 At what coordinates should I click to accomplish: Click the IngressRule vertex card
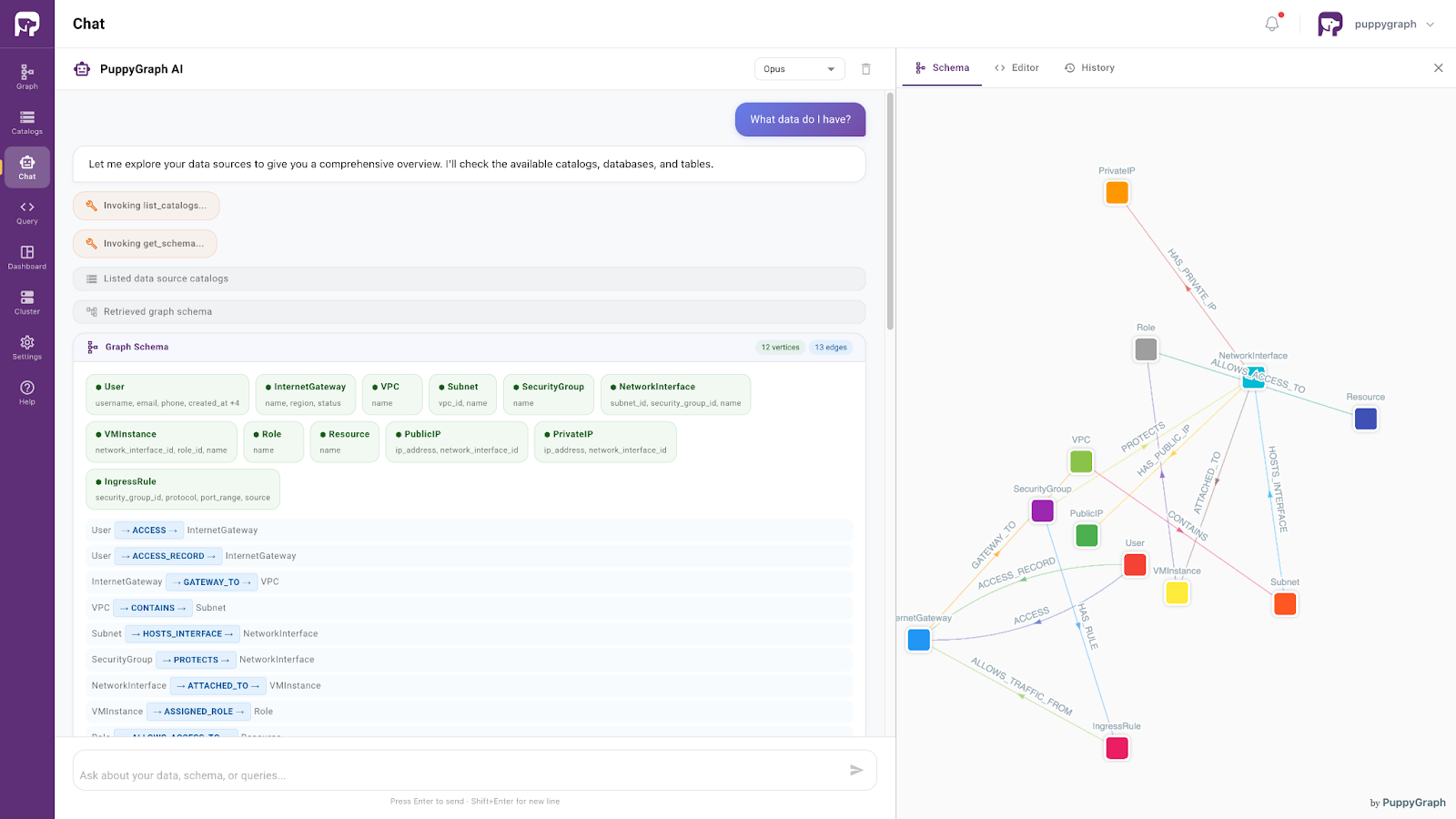183,489
